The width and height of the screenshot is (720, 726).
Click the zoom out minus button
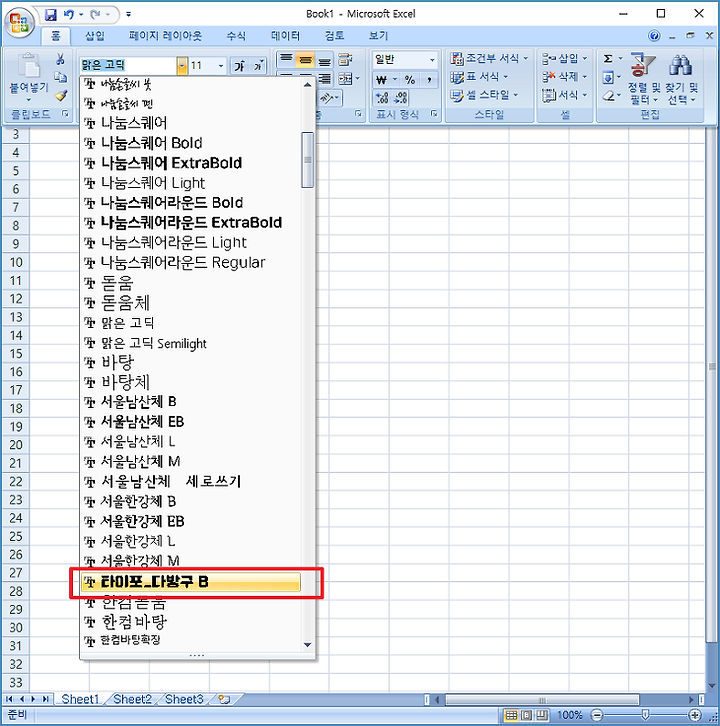point(597,715)
